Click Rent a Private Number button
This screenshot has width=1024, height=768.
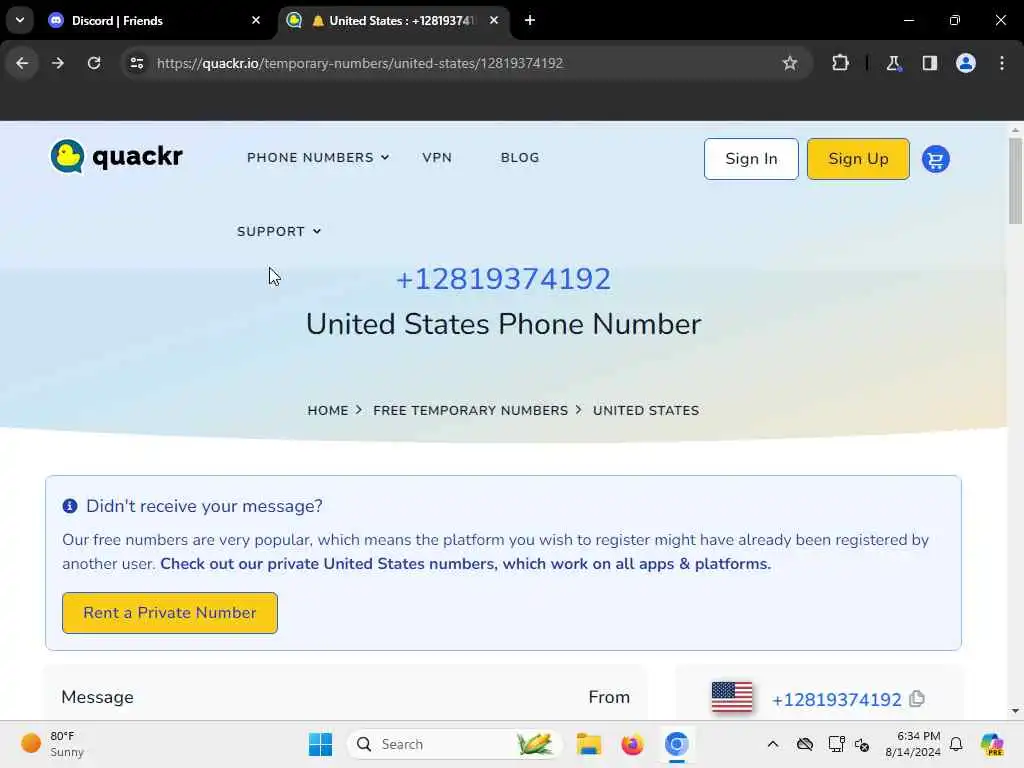click(x=170, y=613)
